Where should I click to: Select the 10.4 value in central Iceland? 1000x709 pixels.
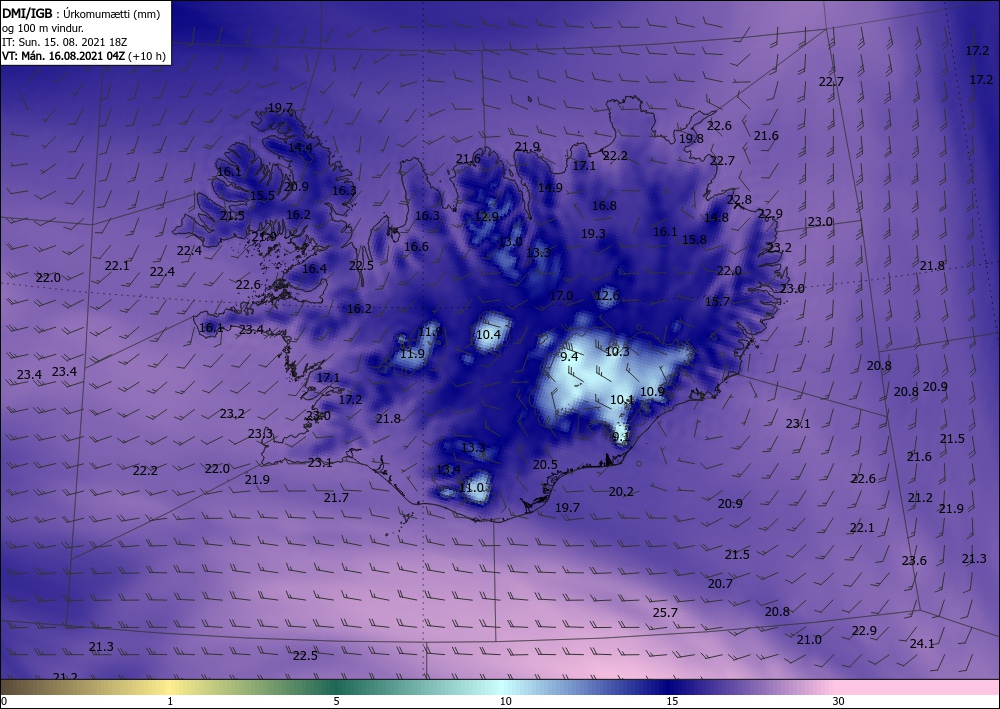[x=489, y=335]
